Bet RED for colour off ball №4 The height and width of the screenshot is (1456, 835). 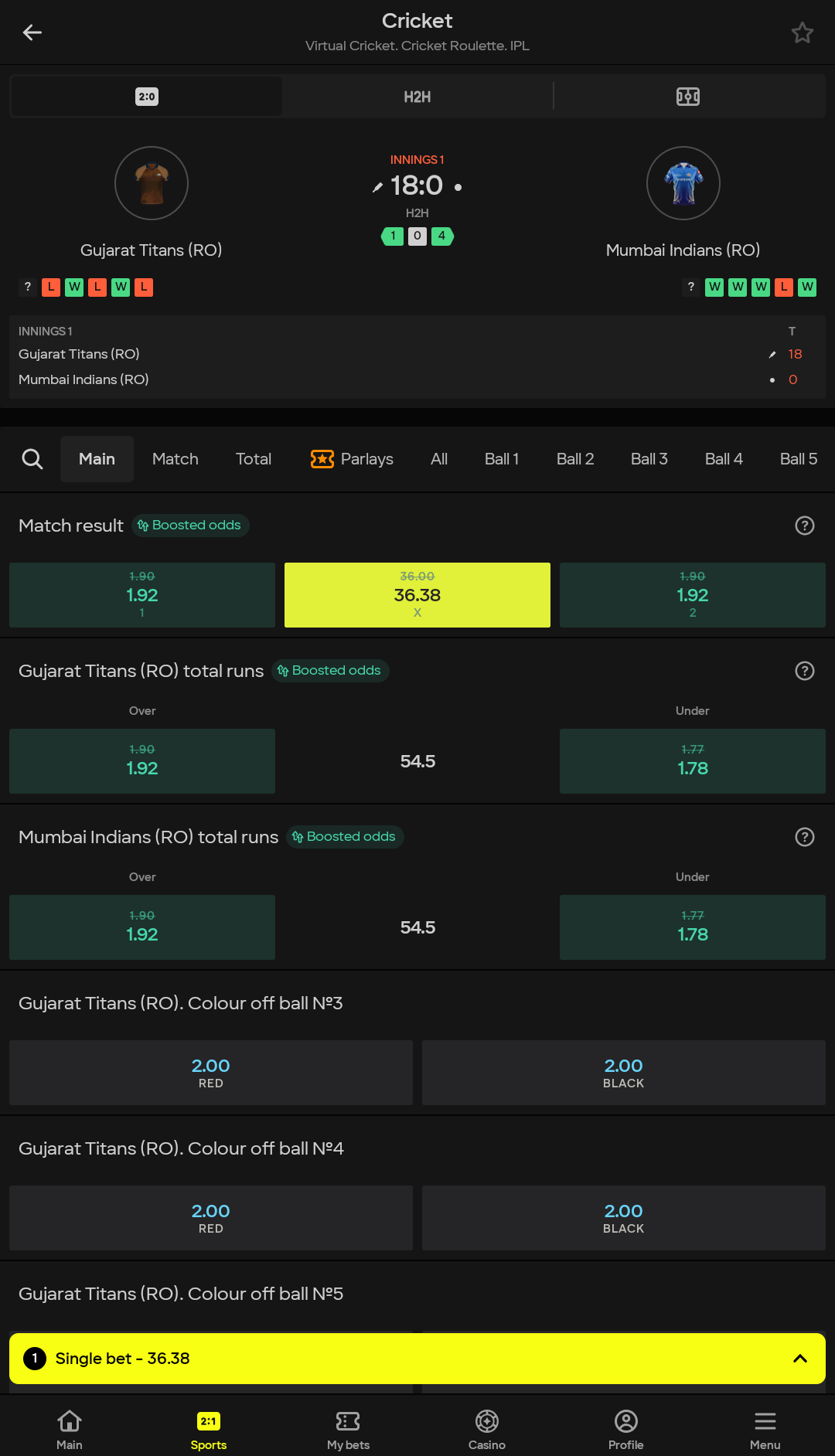coord(211,1218)
